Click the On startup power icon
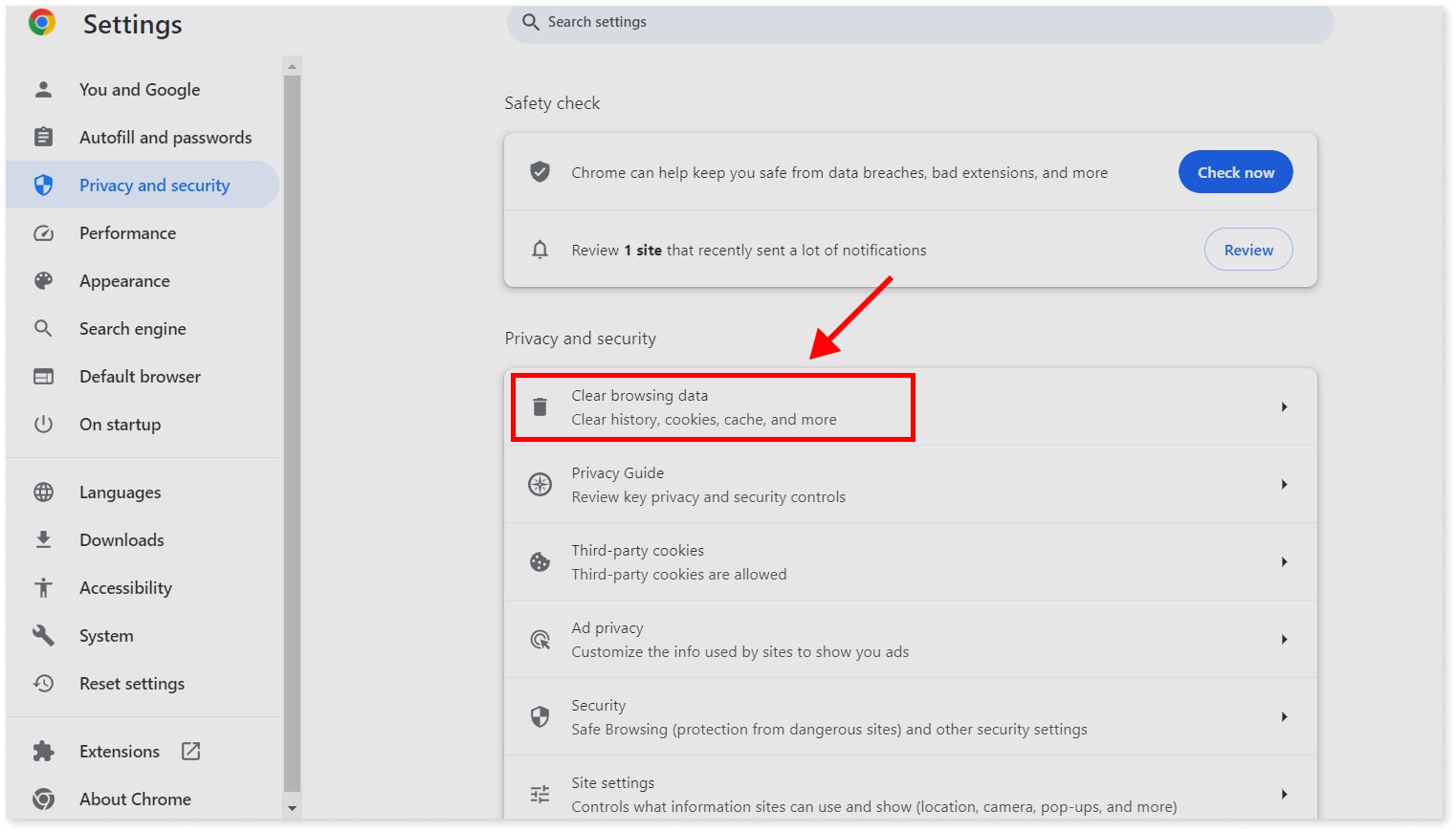The image size is (1456, 832). (x=43, y=424)
